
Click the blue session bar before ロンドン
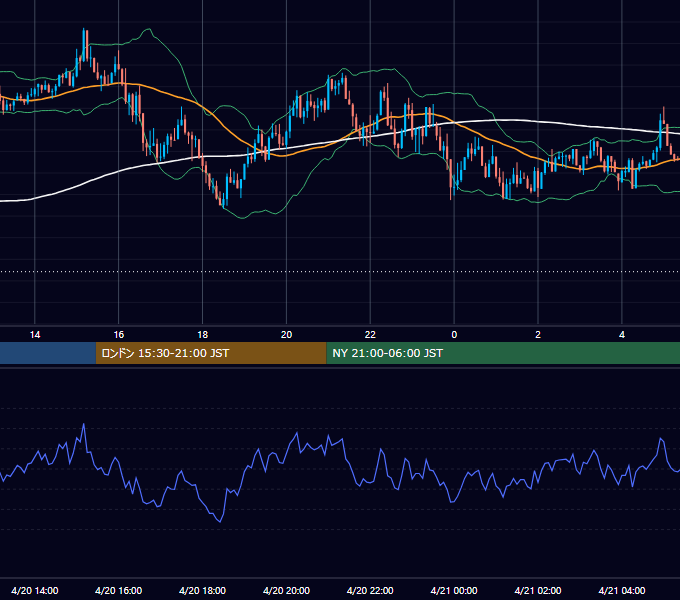coord(48,353)
